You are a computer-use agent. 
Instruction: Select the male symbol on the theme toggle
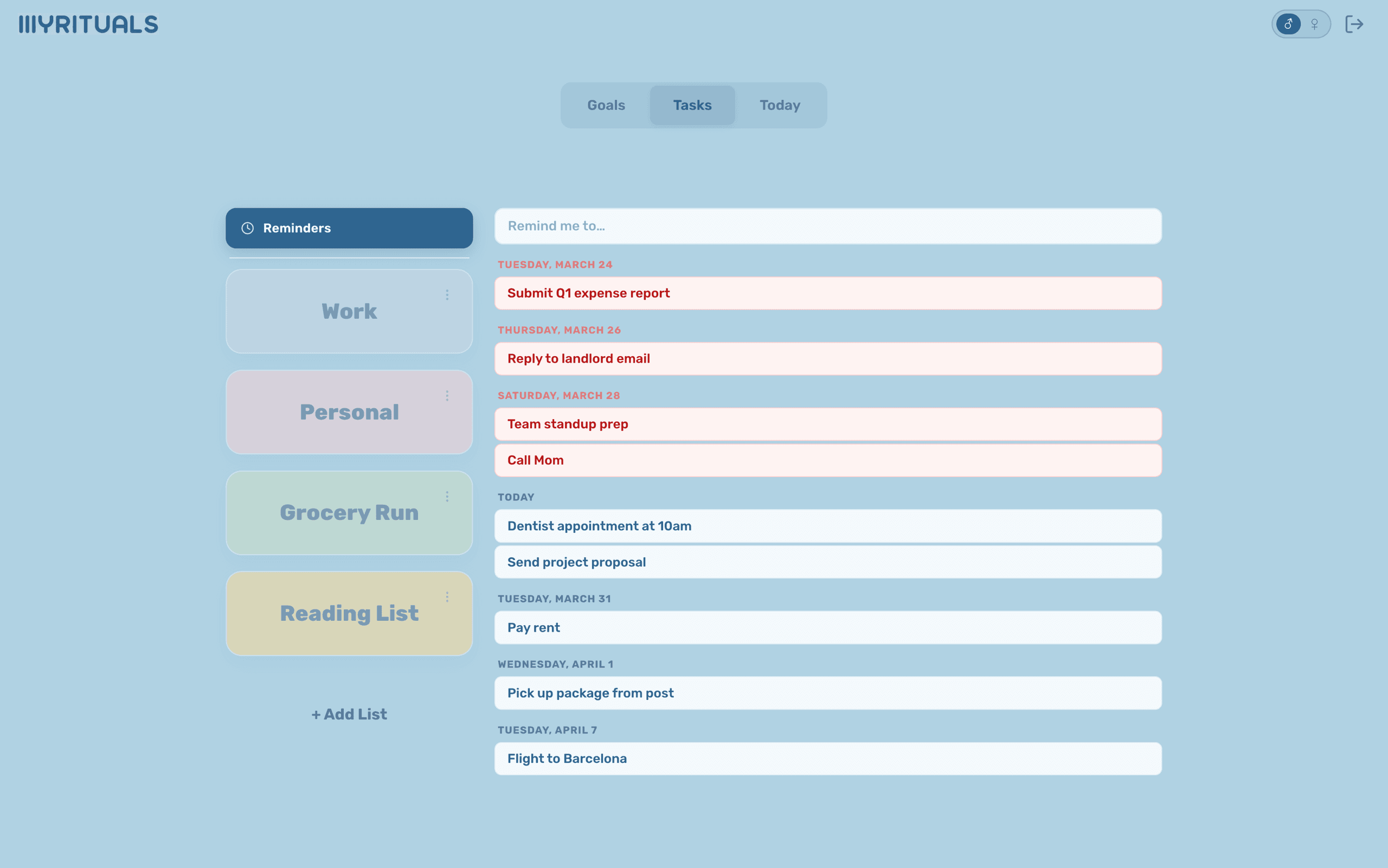pos(1288,24)
